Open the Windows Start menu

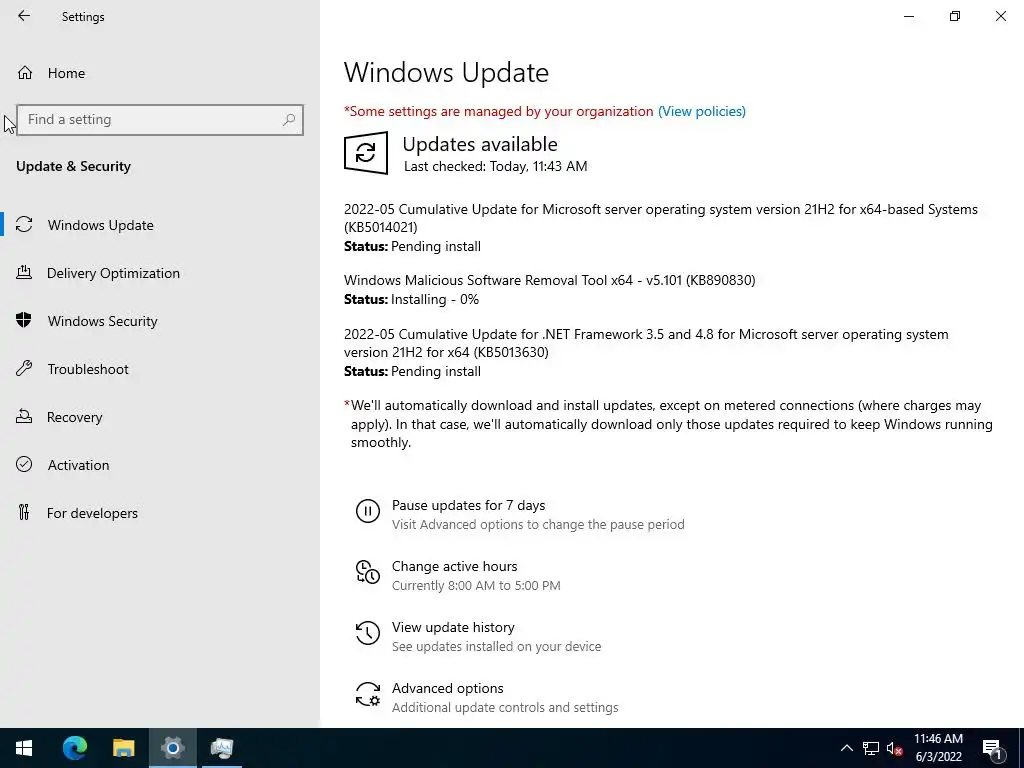click(x=24, y=748)
